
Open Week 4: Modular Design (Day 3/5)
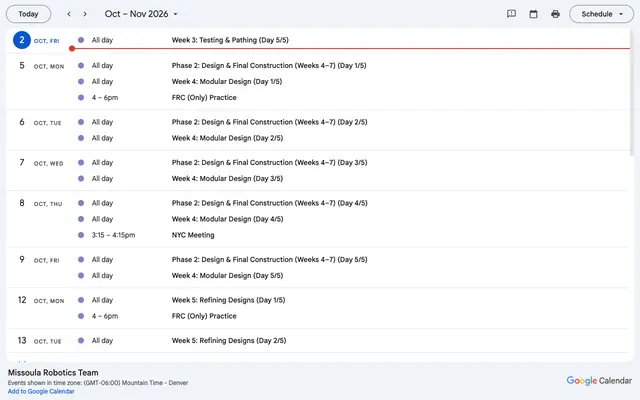pyautogui.click(x=227, y=178)
